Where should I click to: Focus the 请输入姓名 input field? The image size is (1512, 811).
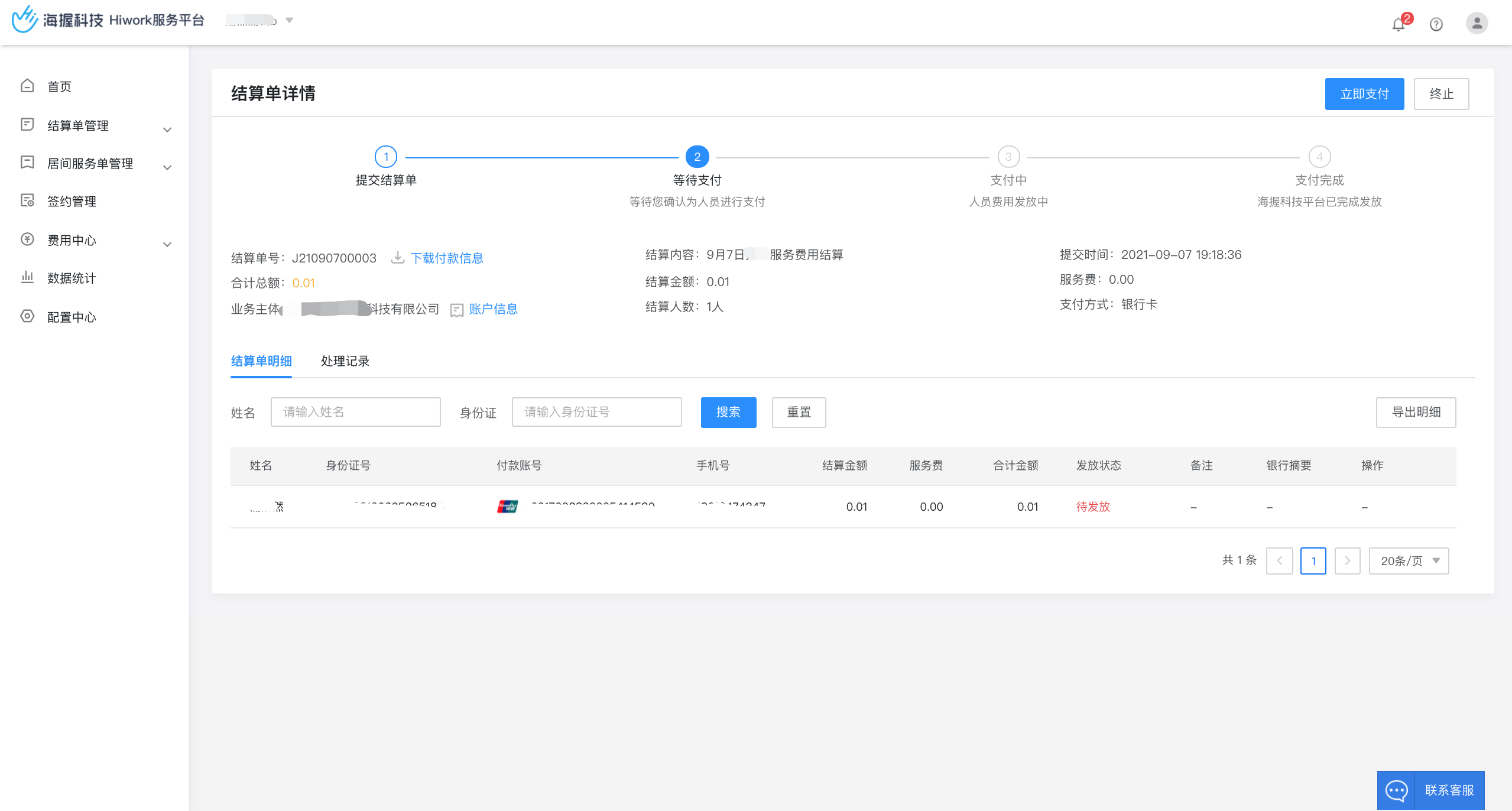356,412
